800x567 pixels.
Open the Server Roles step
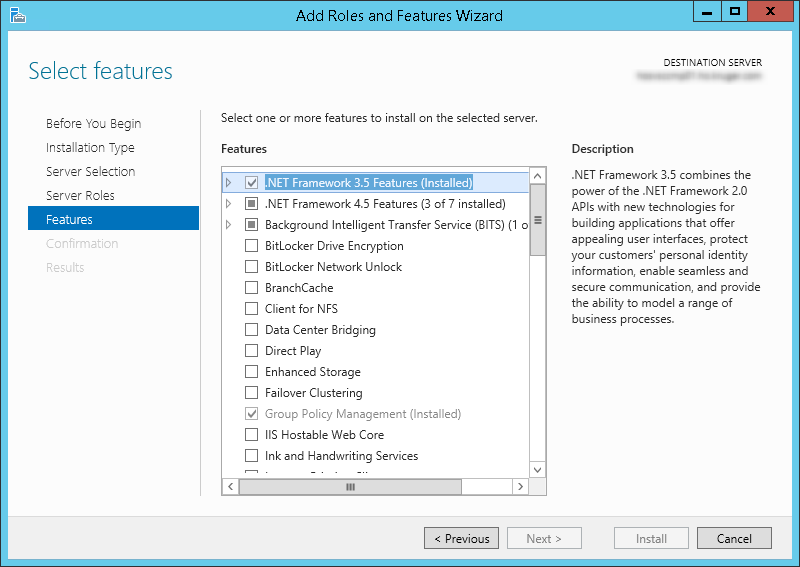80,195
